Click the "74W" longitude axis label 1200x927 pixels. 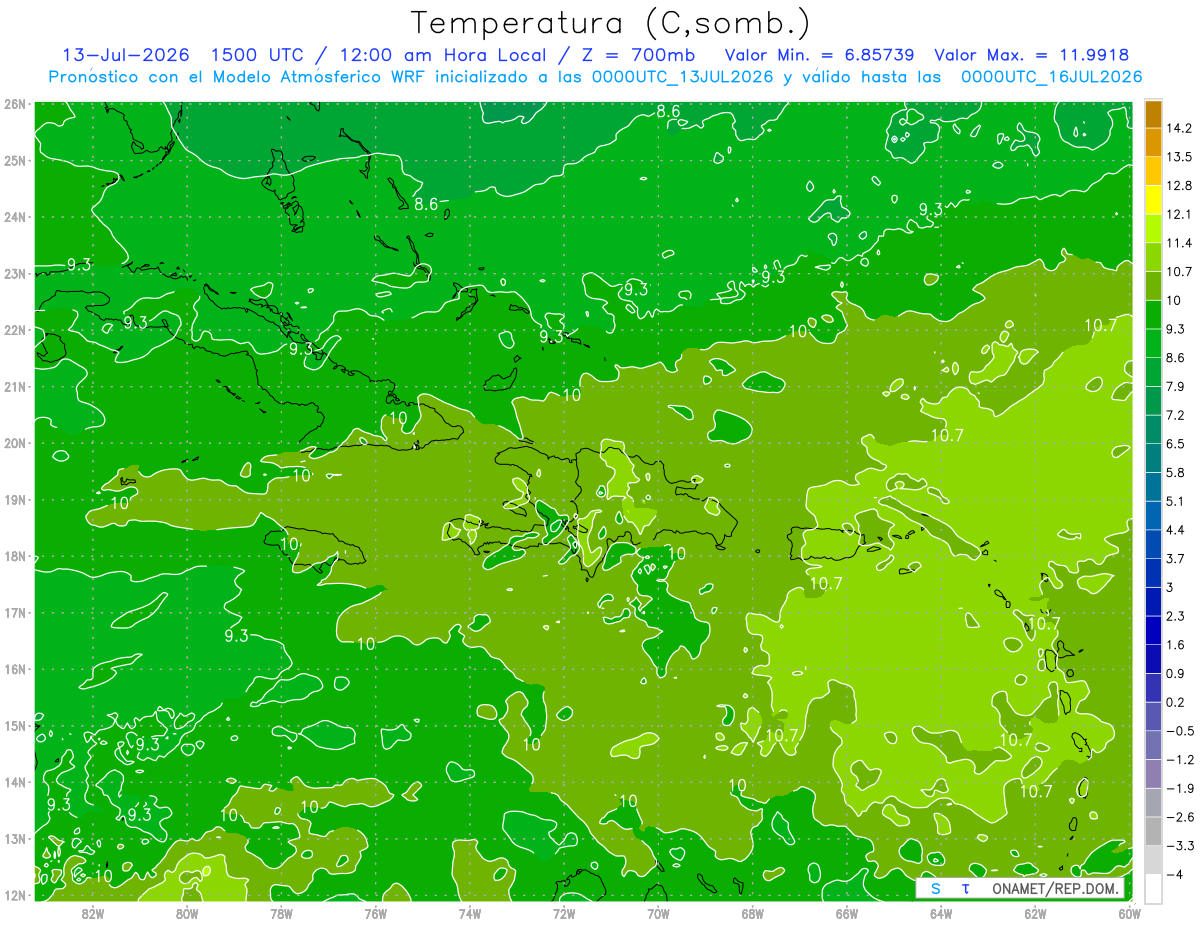click(470, 913)
